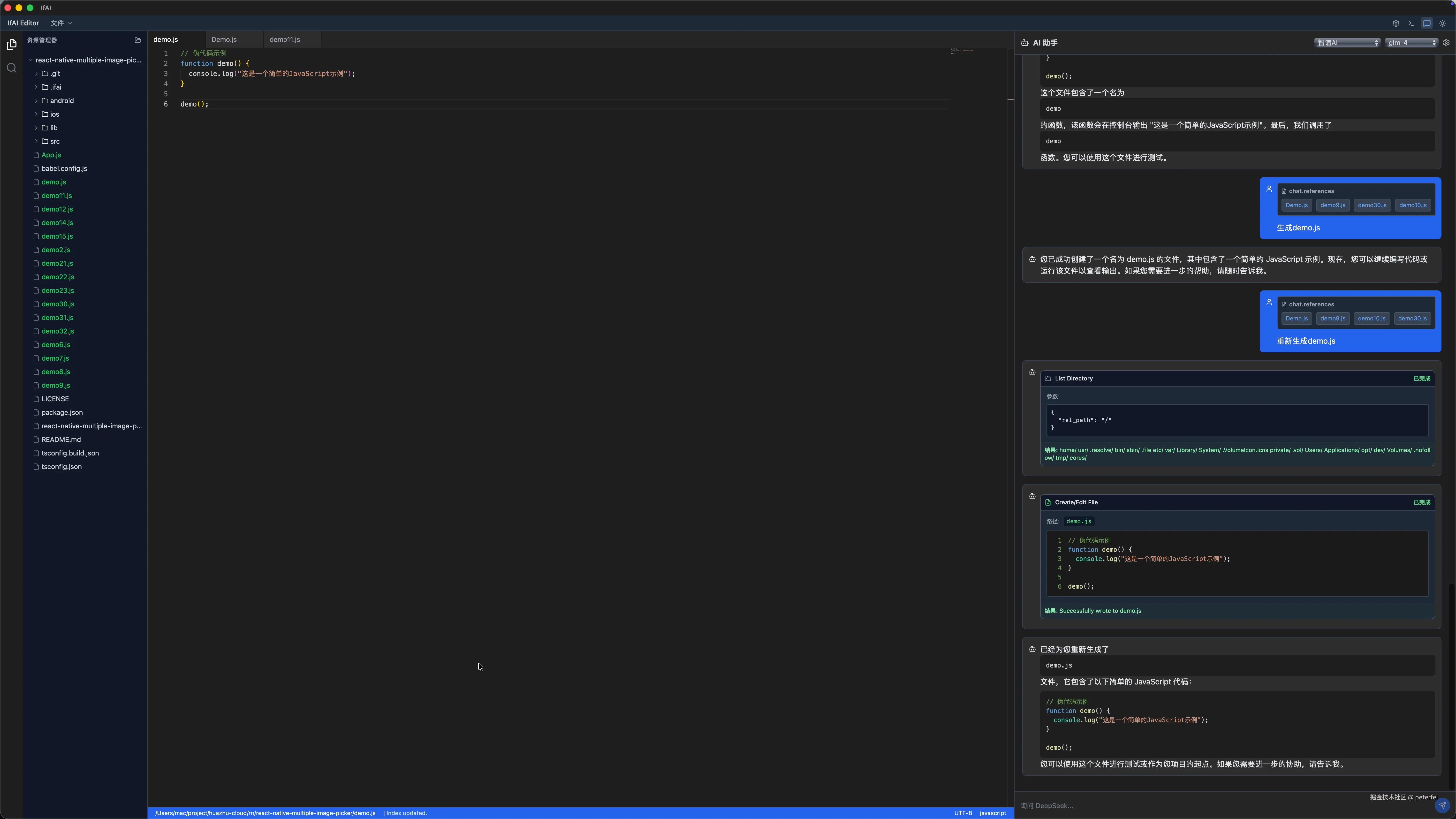Open the 文件 menu
The height and width of the screenshot is (819, 1456).
pos(61,23)
